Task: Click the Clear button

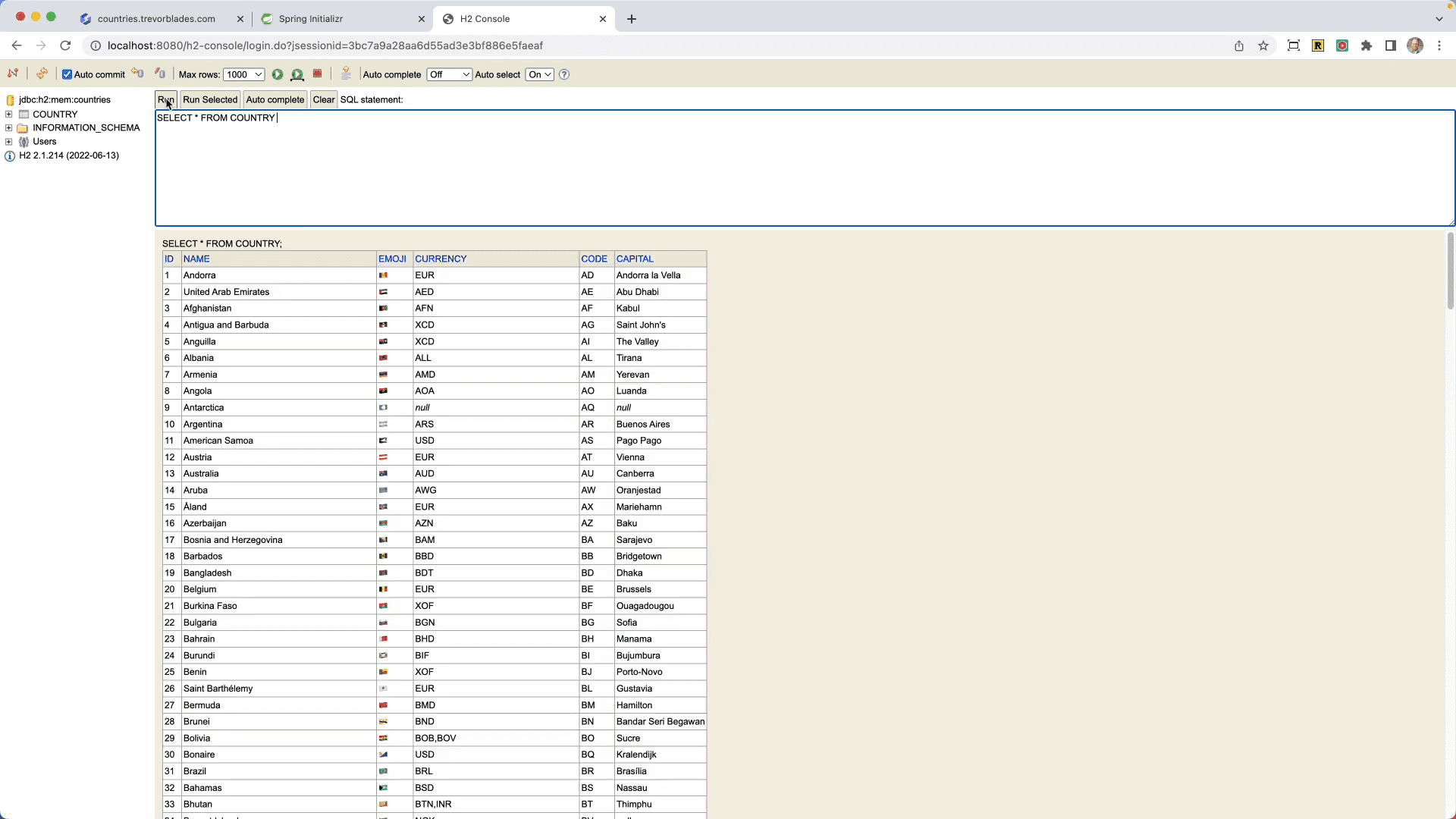Action: tap(324, 99)
